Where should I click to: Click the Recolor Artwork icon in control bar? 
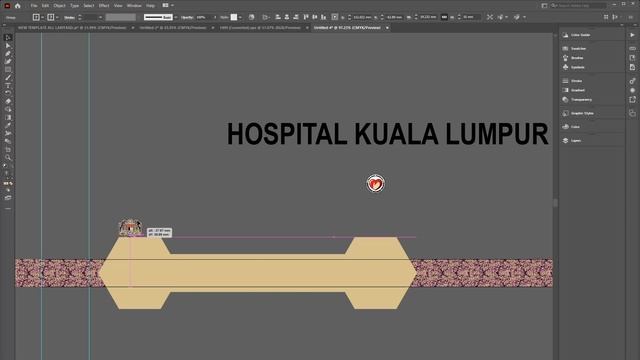[251, 17]
